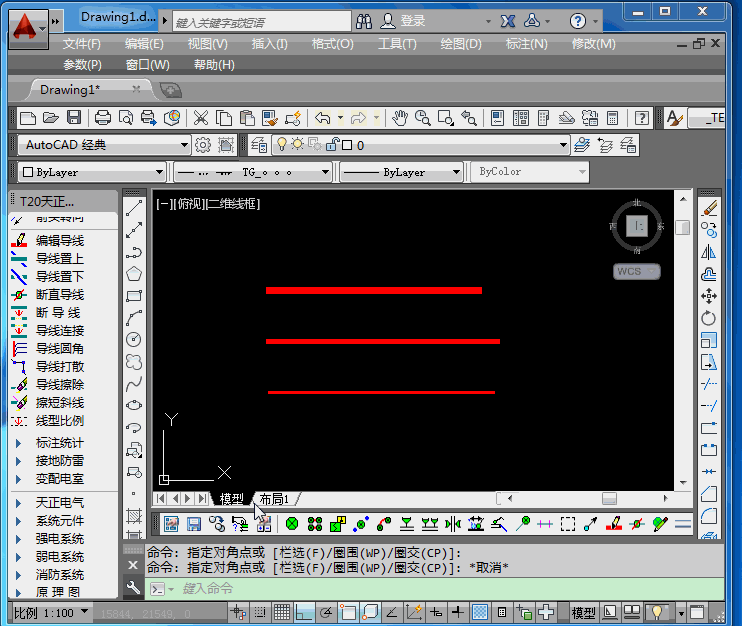This screenshot has height=626, width=742.
Task: Toggle the layer lightbulb on/off icon
Action: tap(282, 145)
